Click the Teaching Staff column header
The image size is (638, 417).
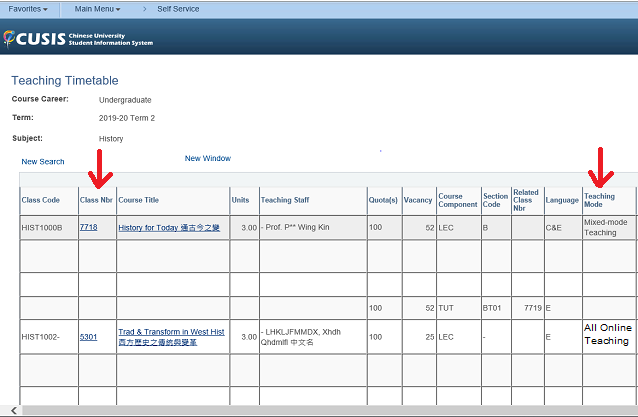point(290,200)
